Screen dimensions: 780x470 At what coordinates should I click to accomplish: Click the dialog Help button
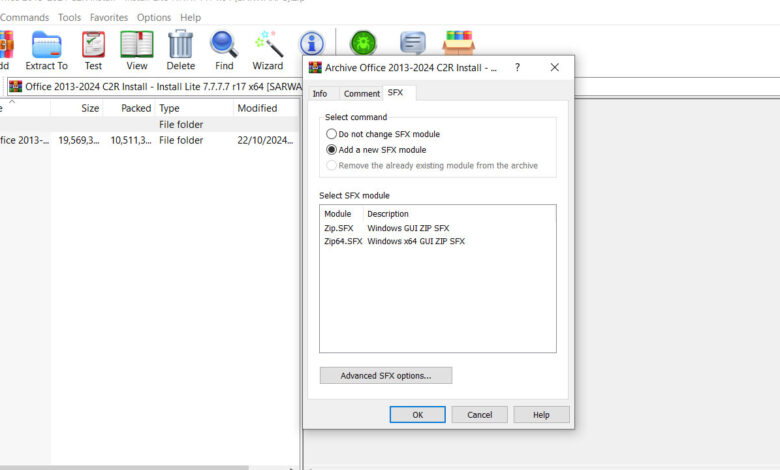(541, 415)
